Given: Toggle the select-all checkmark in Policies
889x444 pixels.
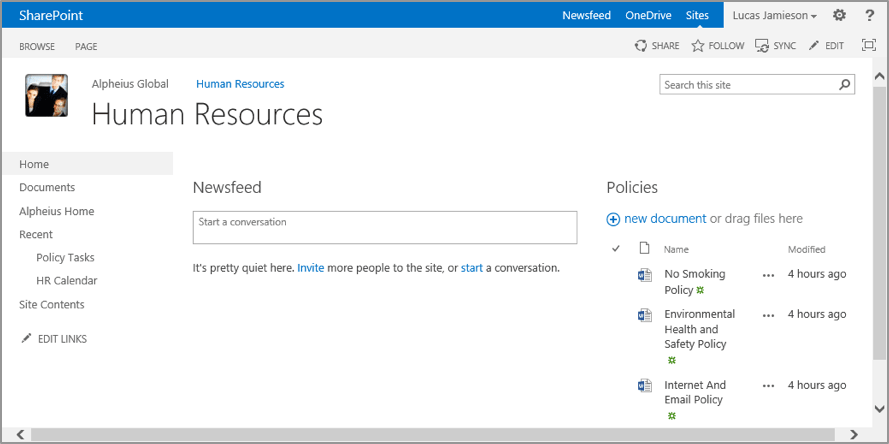Looking at the screenshot, I should pos(616,249).
